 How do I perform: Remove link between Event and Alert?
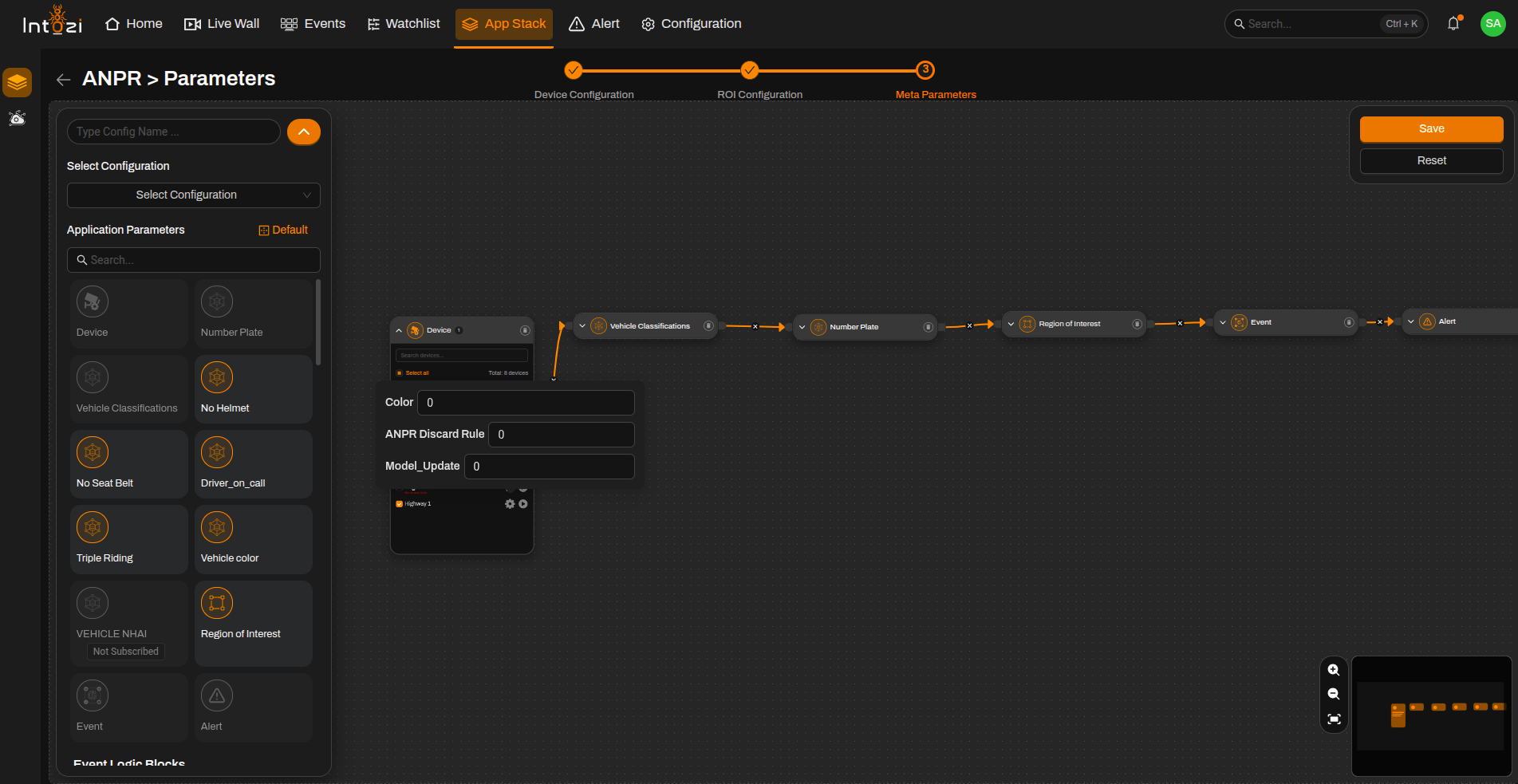click(x=1379, y=322)
